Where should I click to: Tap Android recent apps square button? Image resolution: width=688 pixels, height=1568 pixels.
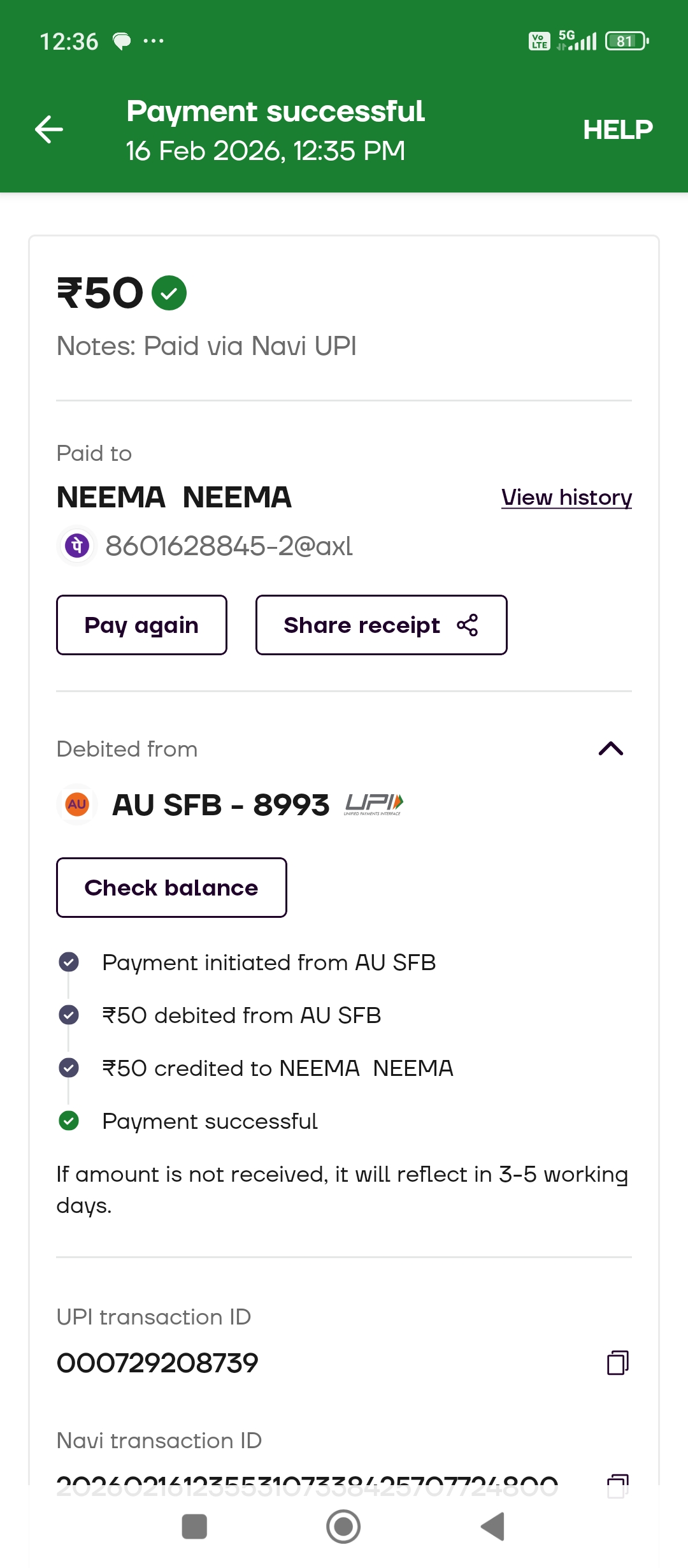point(194,1527)
